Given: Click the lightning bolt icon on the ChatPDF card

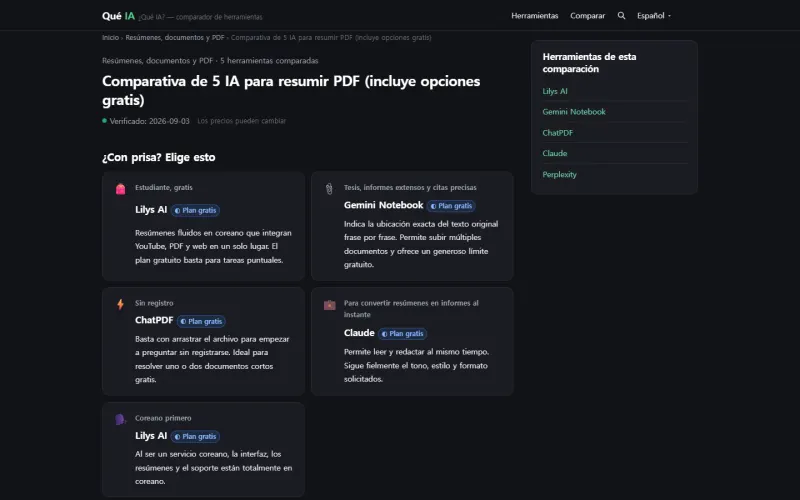Looking at the screenshot, I should point(120,305).
